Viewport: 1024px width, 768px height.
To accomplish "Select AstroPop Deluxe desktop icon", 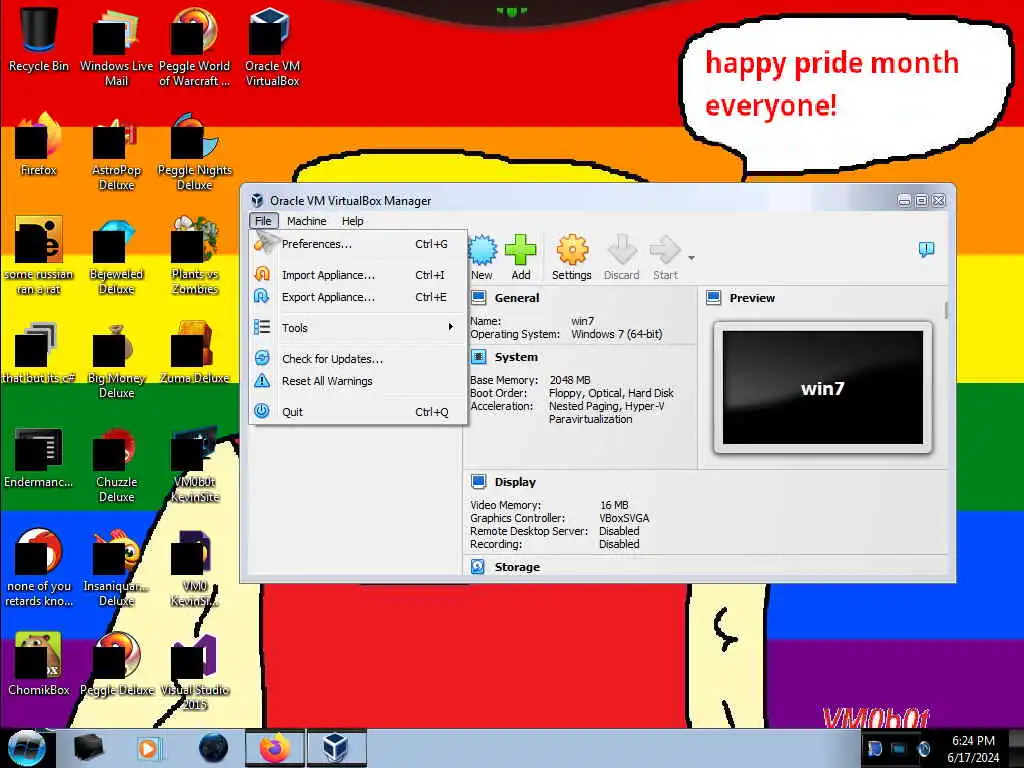I will coord(116,153).
